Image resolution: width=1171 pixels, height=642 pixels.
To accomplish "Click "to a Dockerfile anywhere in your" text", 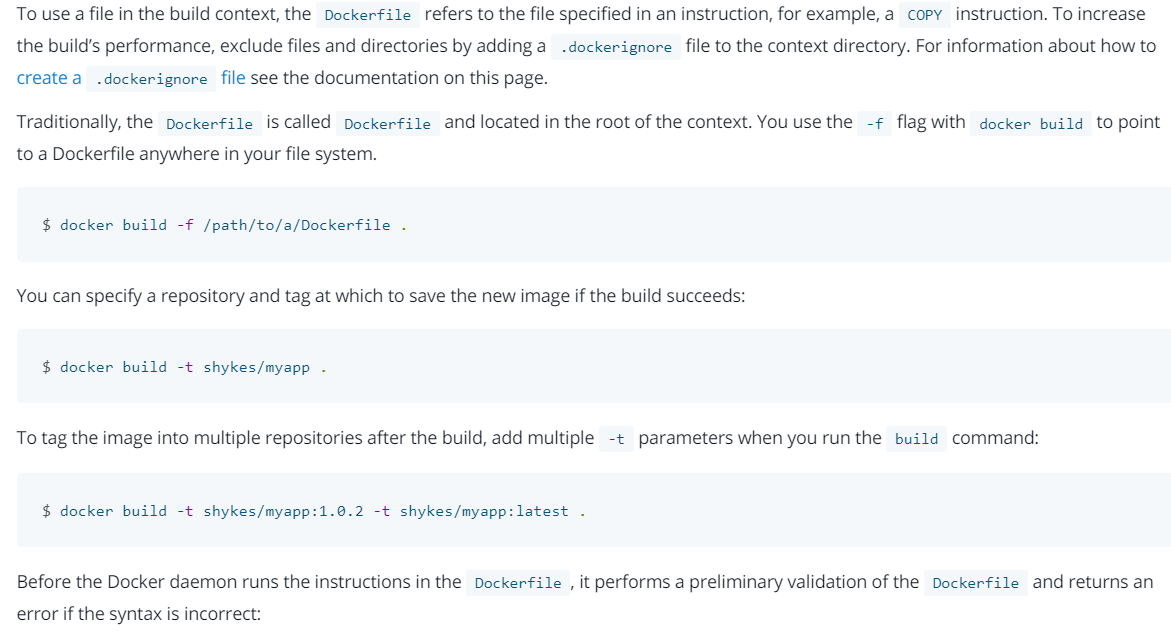I will (x=196, y=154).
